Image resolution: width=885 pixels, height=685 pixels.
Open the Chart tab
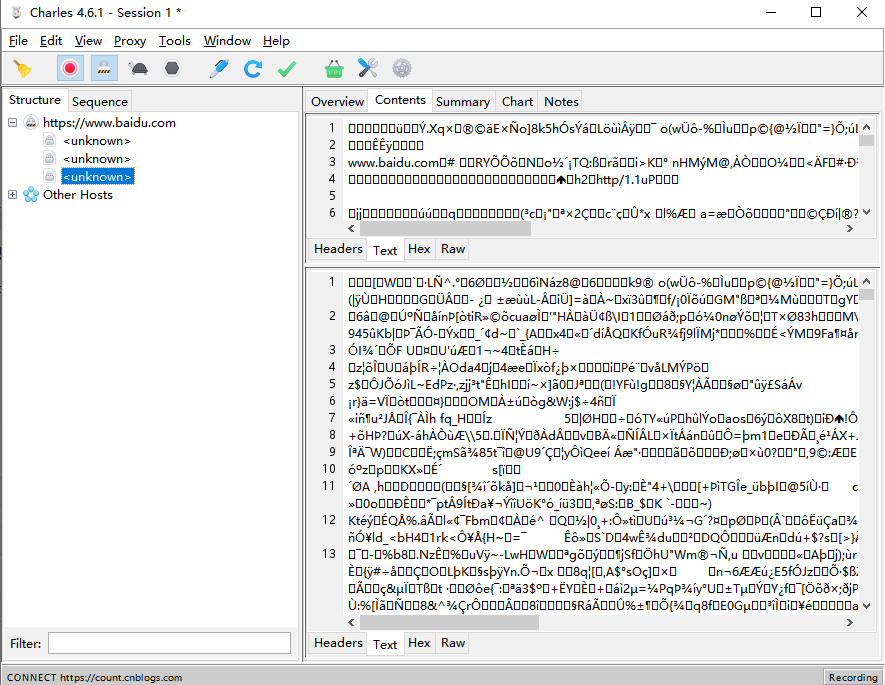(518, 102)
